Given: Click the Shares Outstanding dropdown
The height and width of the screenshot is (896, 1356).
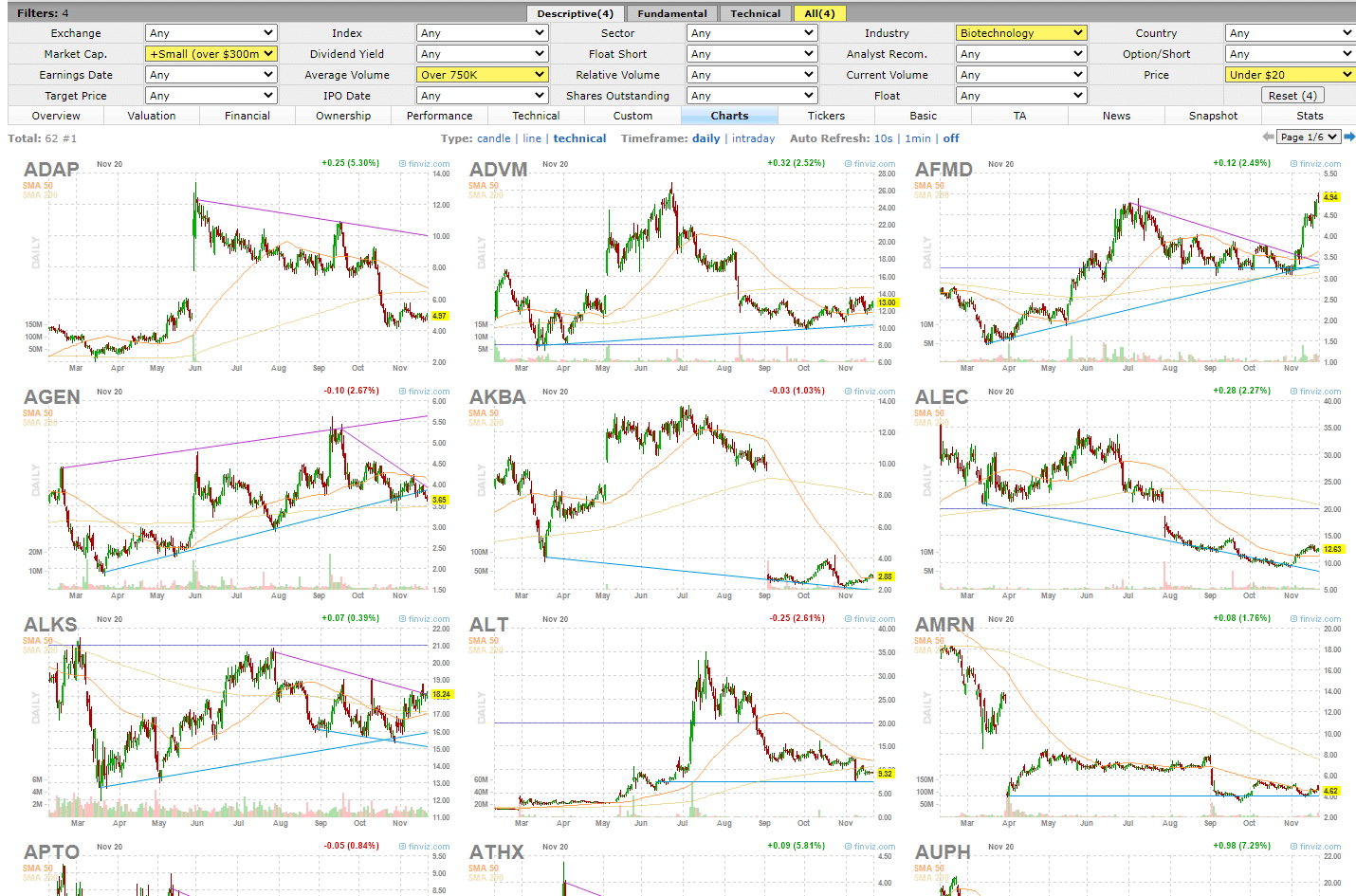Looking at the screenshot, I should pos(752,96).
